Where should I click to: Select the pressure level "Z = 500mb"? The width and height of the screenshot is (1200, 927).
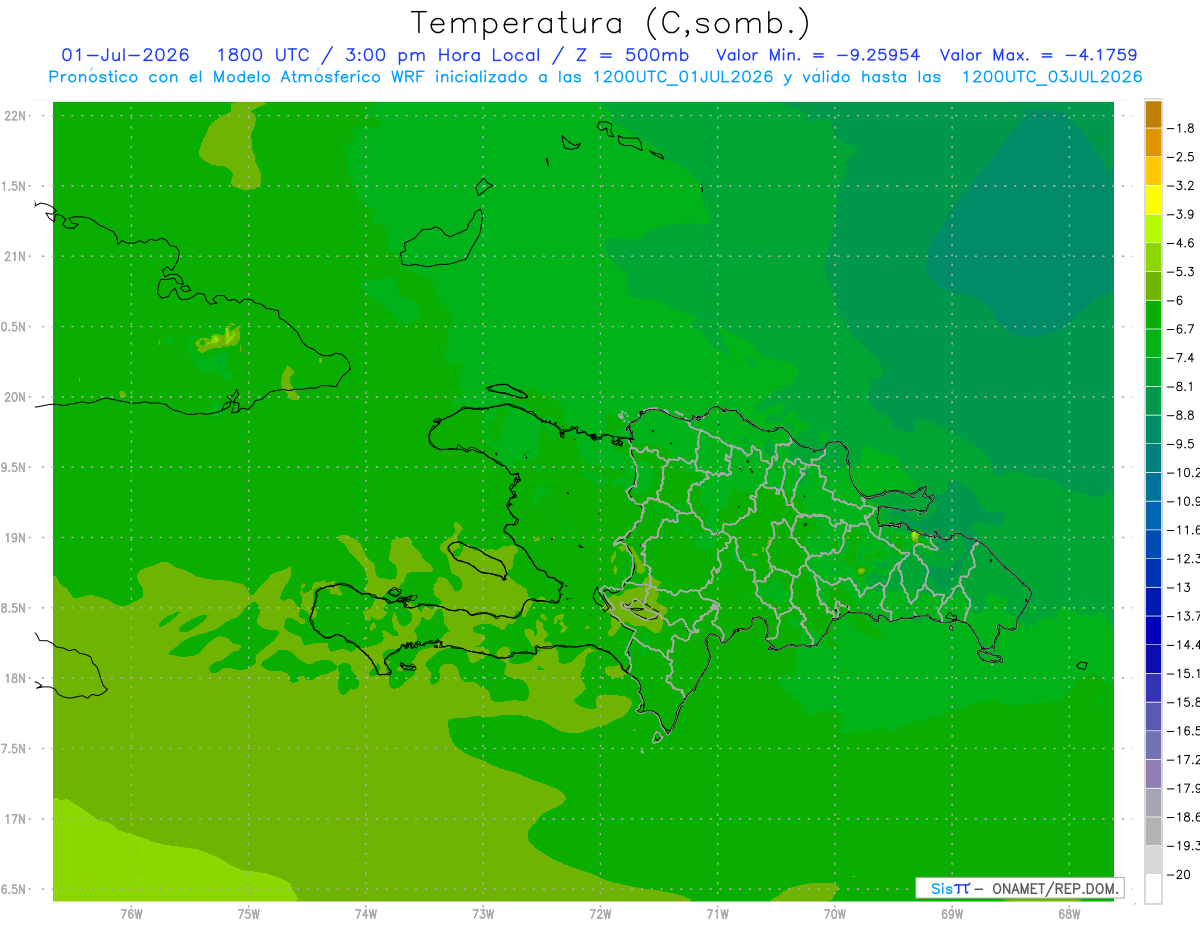point(632,55)
